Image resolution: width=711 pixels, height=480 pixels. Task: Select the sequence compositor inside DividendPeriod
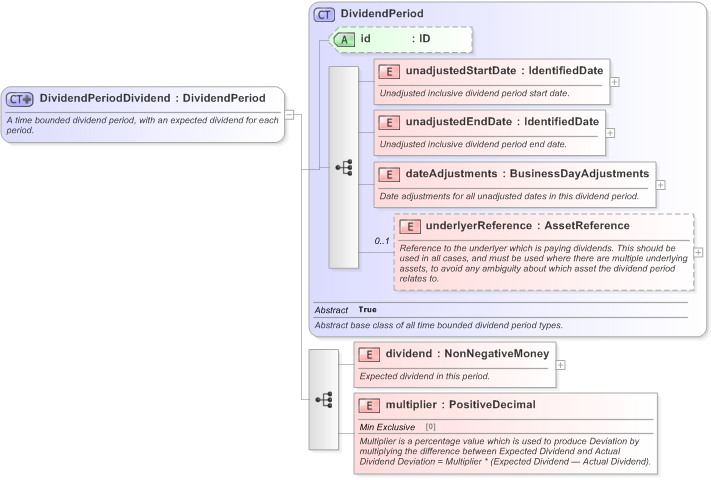344,167
